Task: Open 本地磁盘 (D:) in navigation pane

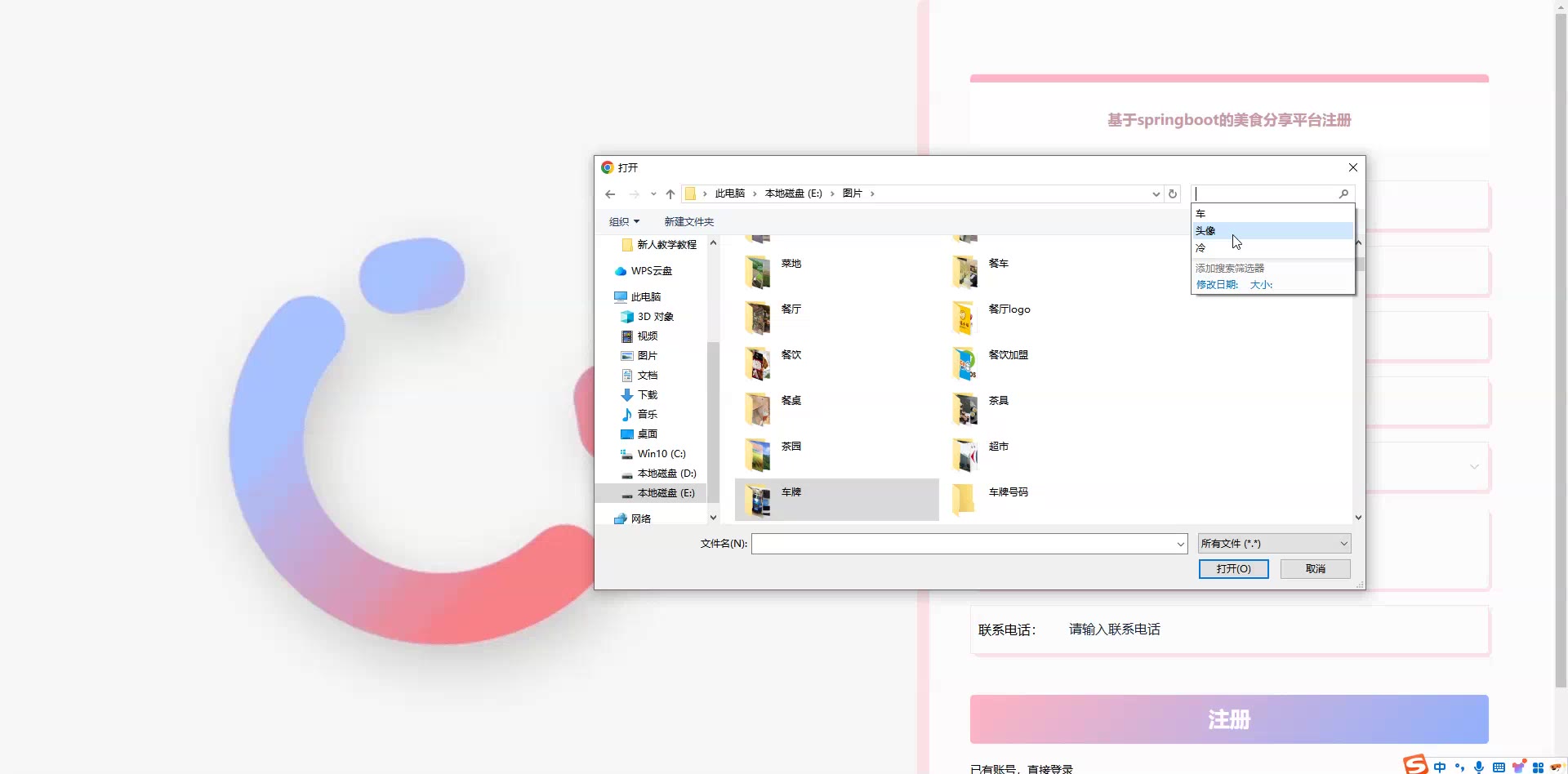Action: [x=658, y=474]
